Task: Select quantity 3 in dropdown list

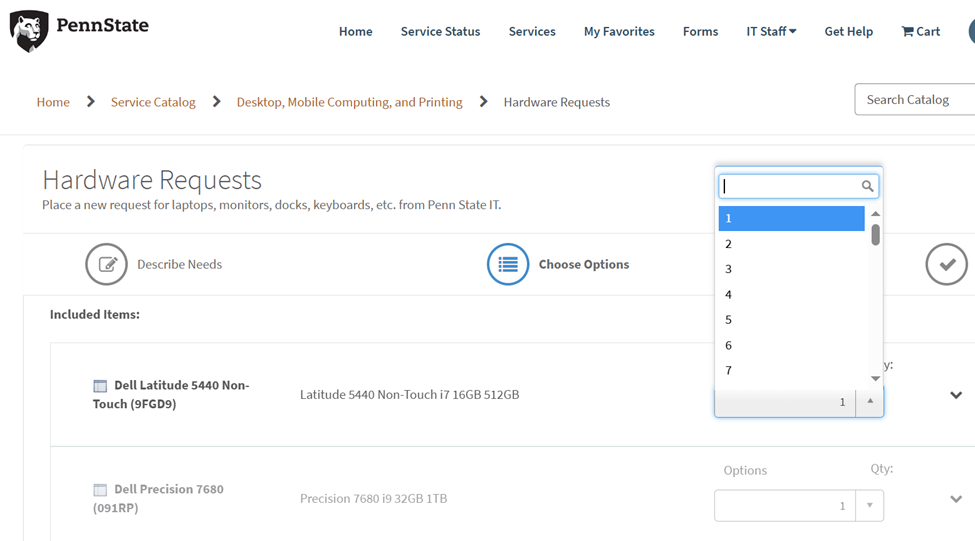Action: point(792,269)
